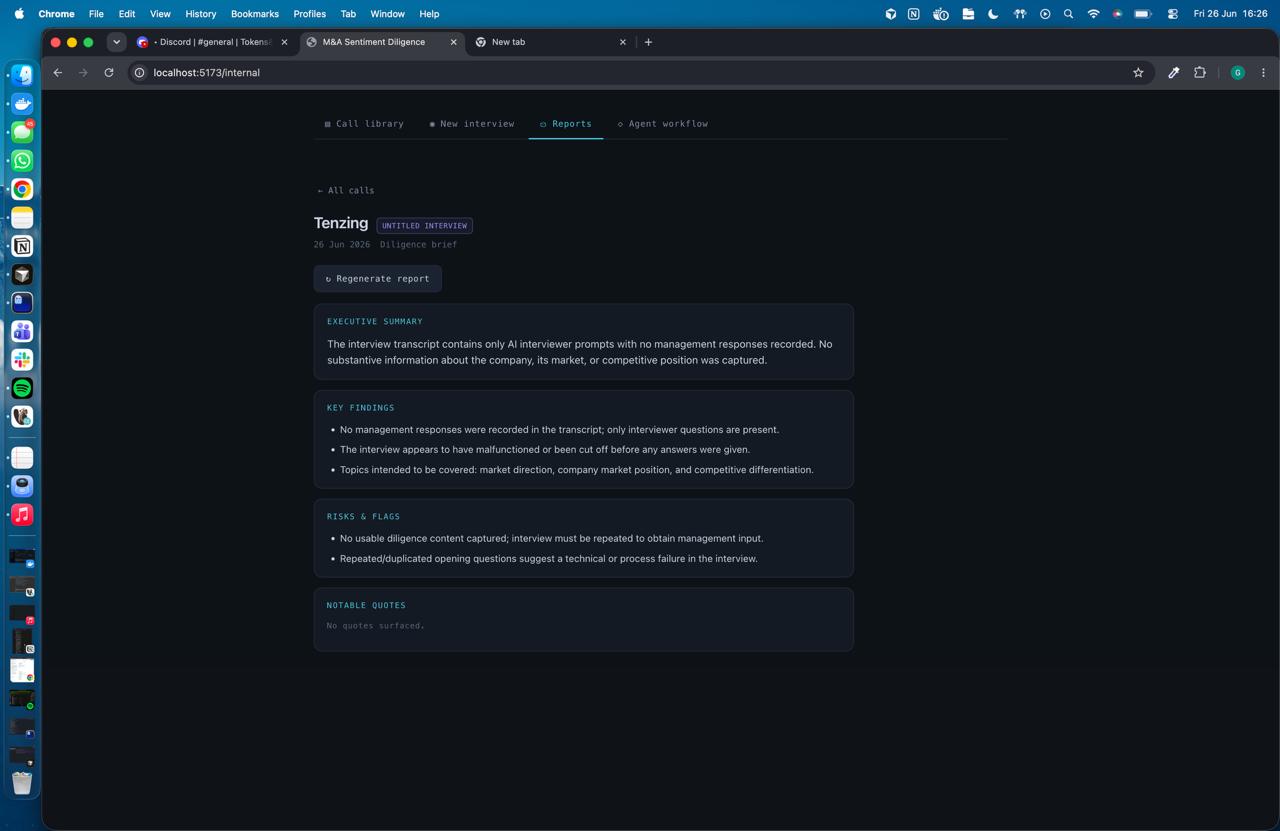Open the Apple menu

pyautogui.click(x=19, y=14)
